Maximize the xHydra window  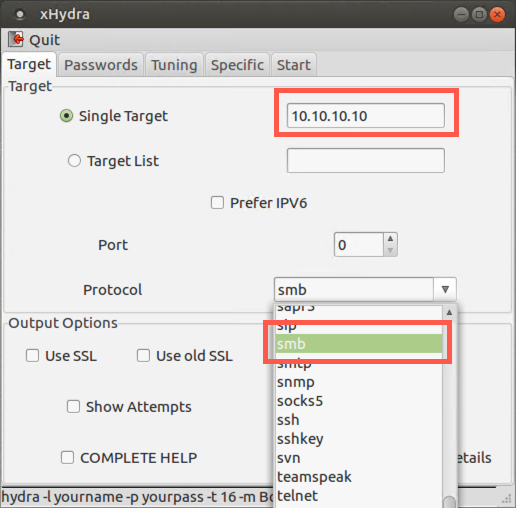[479, 14]
